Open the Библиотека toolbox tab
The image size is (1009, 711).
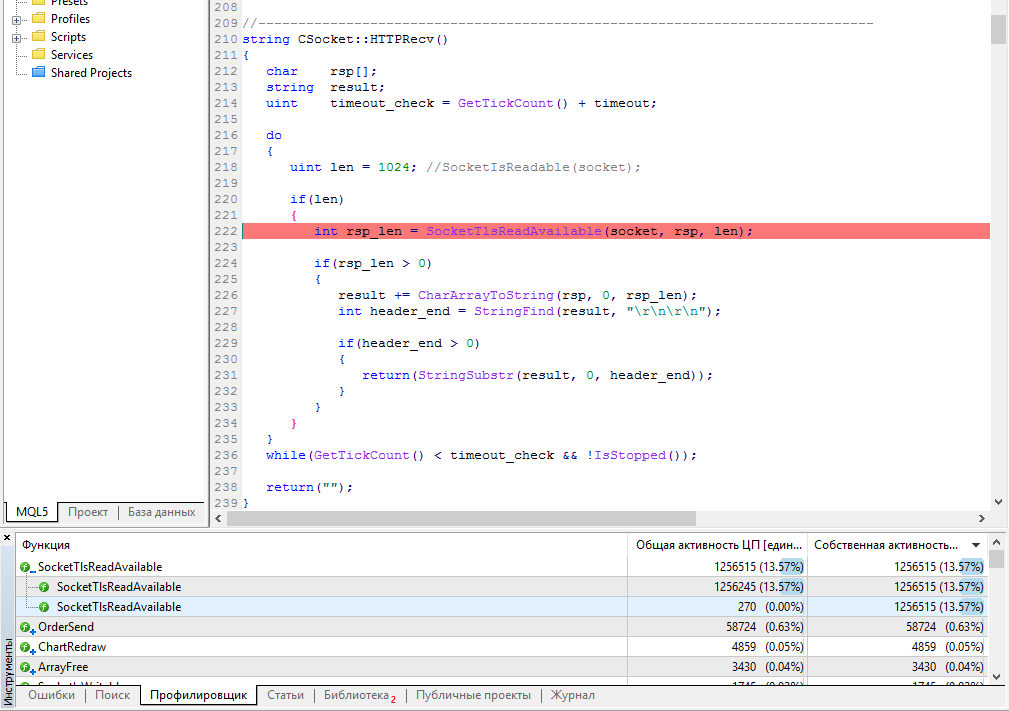359,695
